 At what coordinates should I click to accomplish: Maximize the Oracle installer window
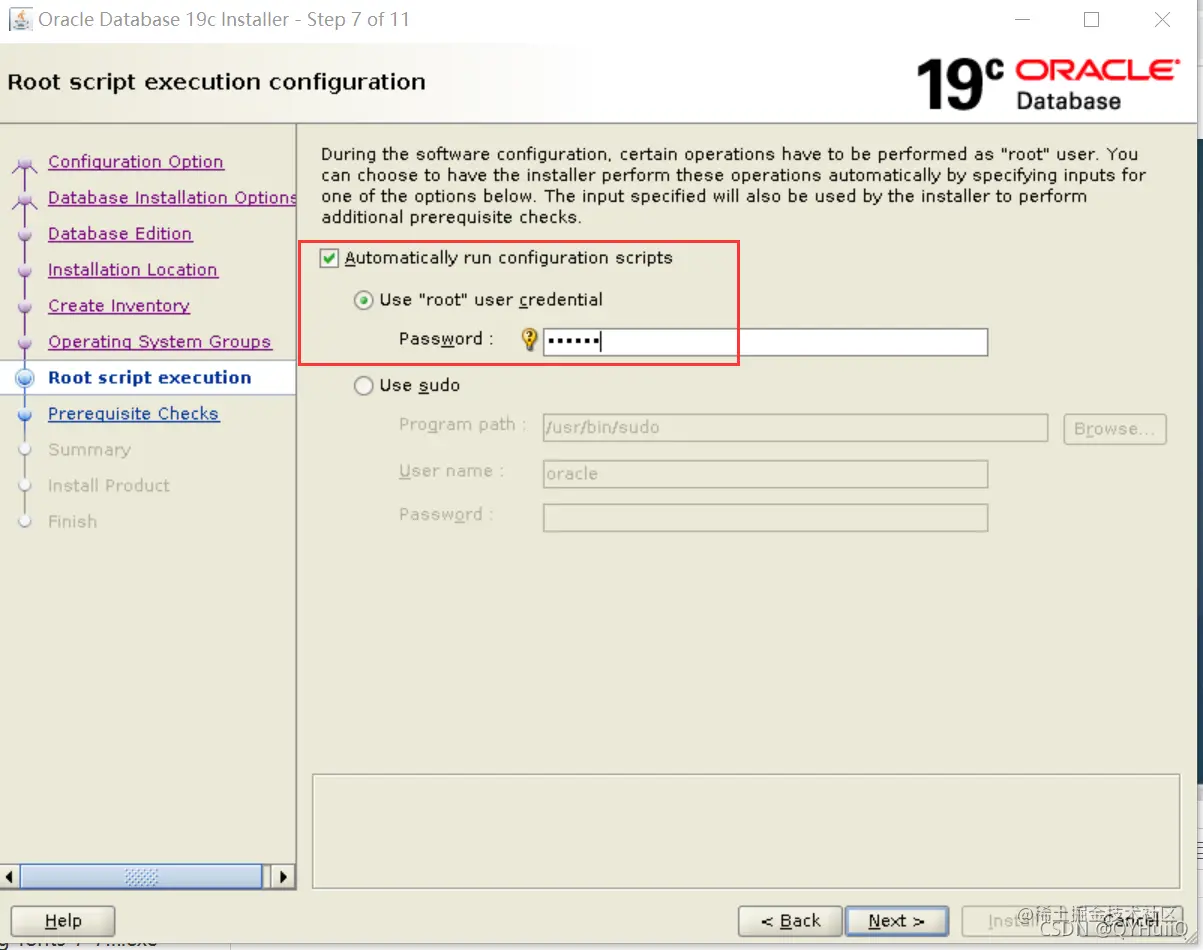[x=1092, y=20]
